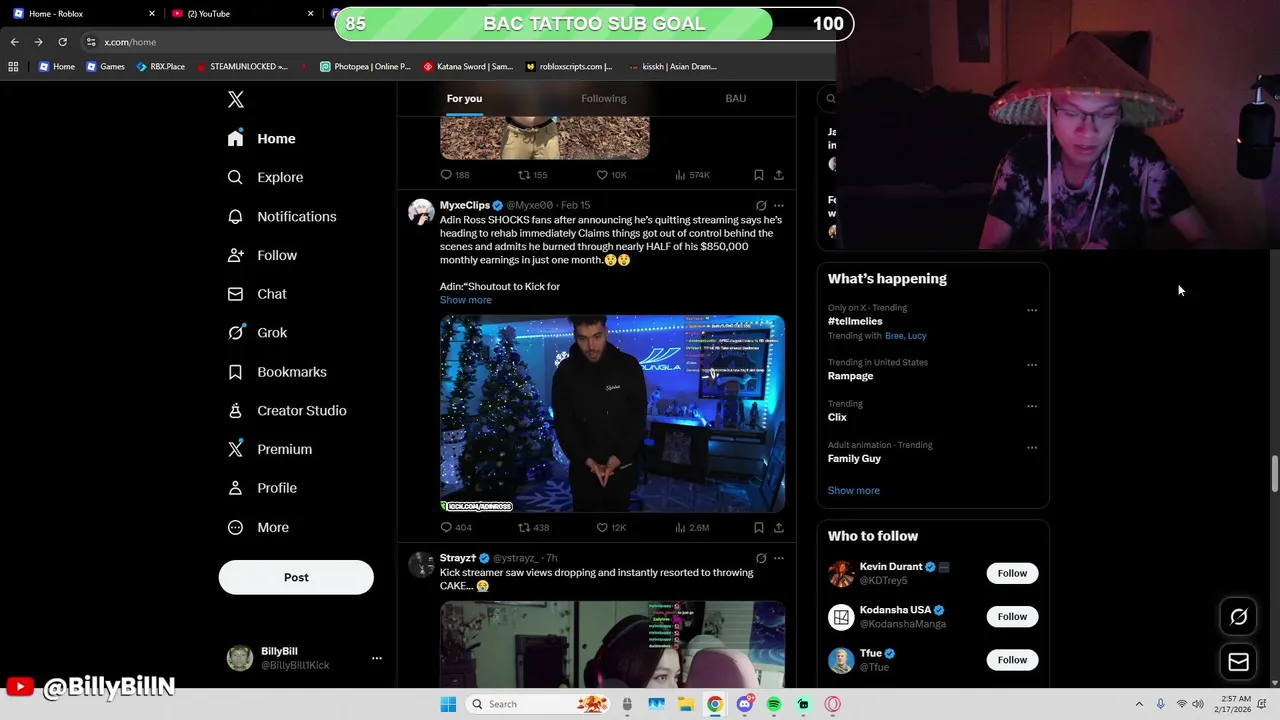Switch to the Following tab

click(604, 98)
